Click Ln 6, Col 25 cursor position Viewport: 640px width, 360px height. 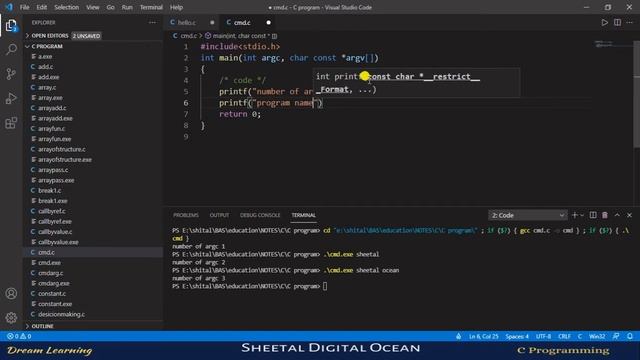(484, 336)
